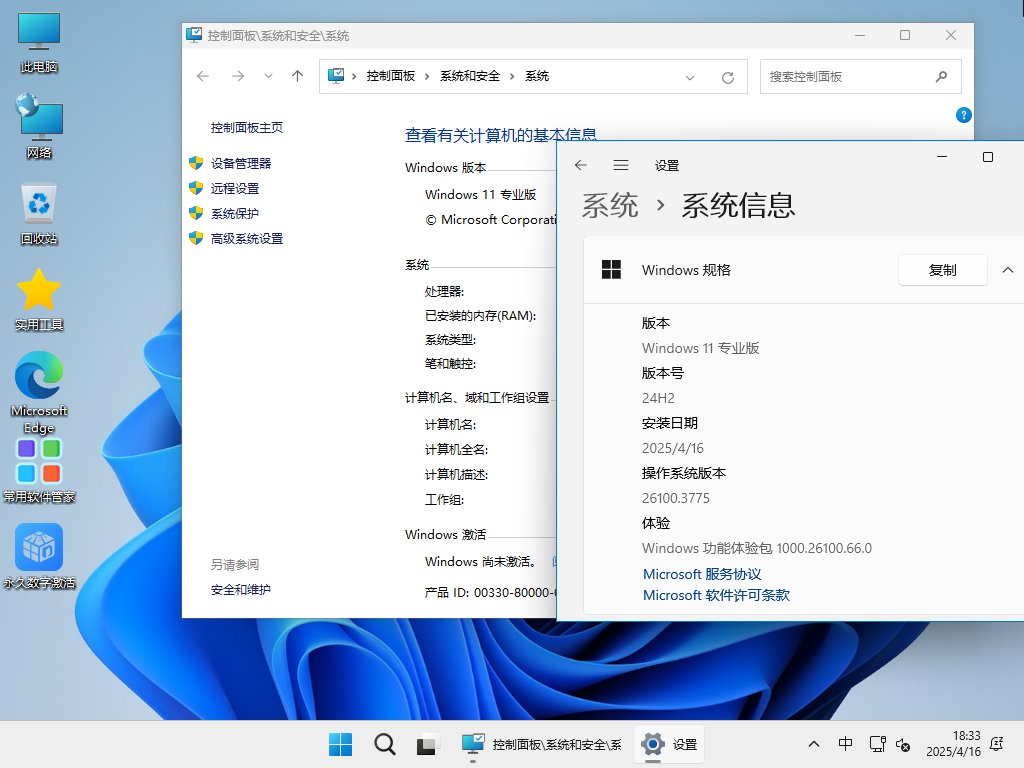1024x768 pixels.
Task: Select the 26100.3775 OS build text
Action: pyautogui.click(x=675, y=498)
